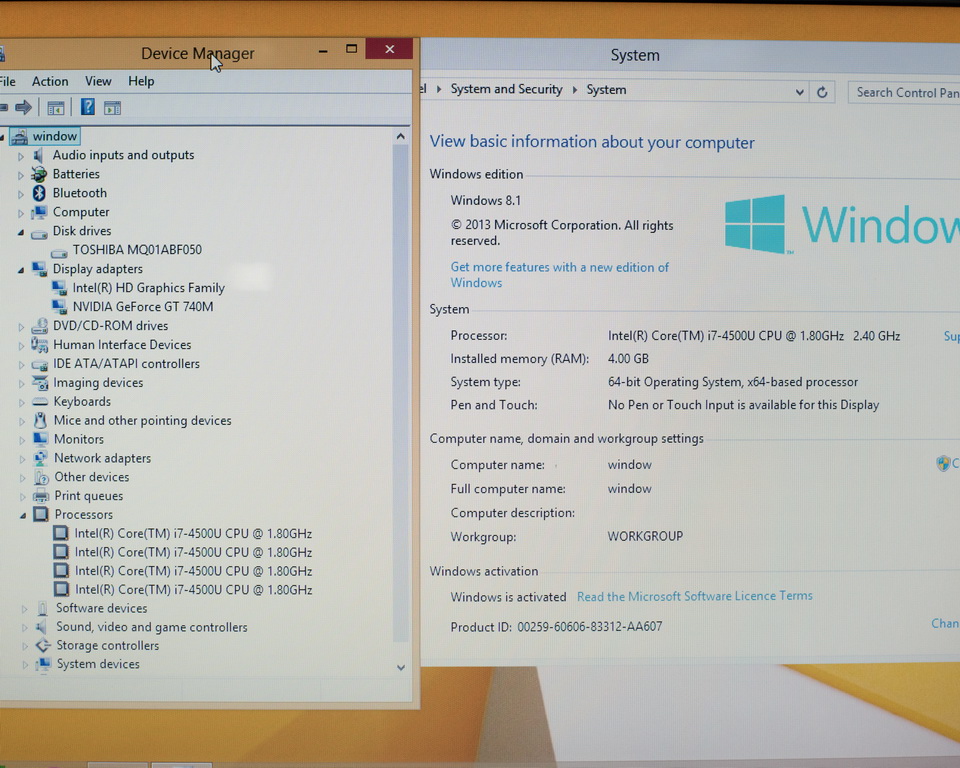The image size is (960, 768).
Task: Click the 64-bit Operating System system type text
Action: pyautogui.click(x=733, y=382)
